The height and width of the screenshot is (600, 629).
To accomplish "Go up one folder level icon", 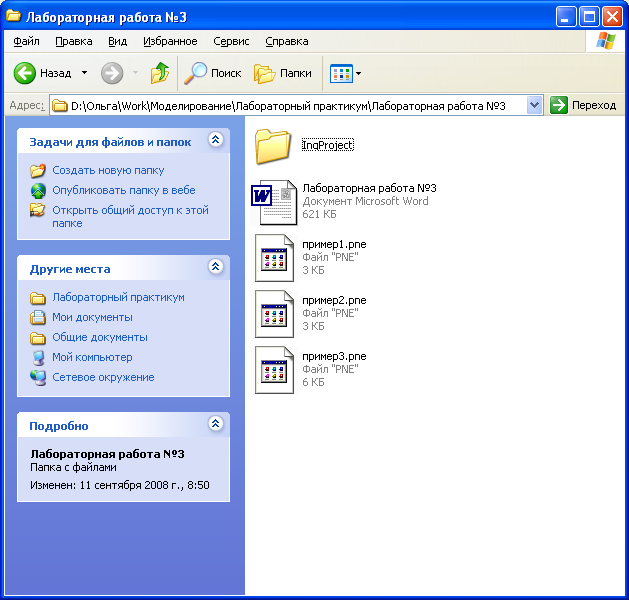I will pyautogui.click(x=160, y=73).
